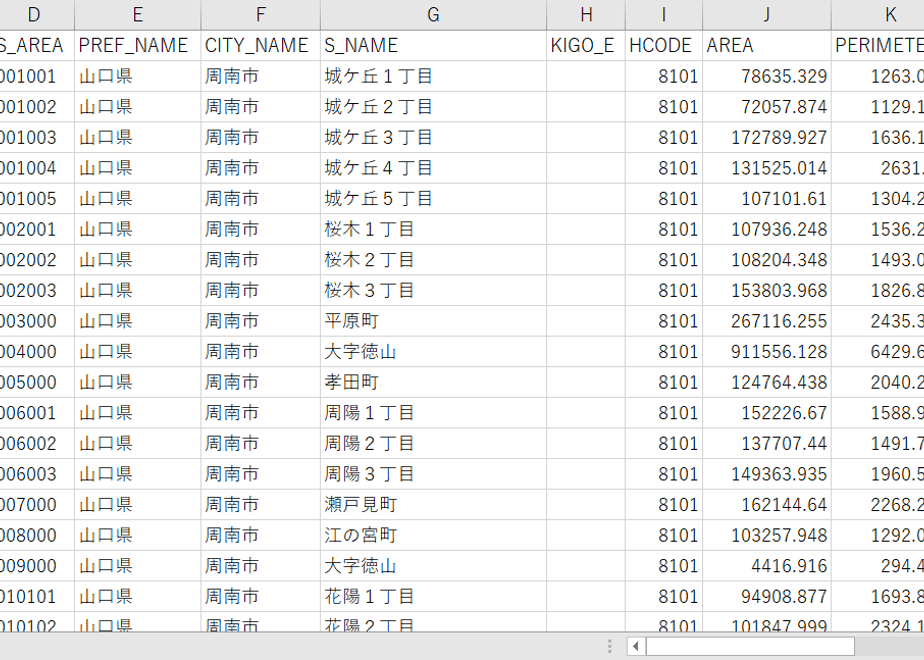Select AREA value 103257.948

coord(767,536)
